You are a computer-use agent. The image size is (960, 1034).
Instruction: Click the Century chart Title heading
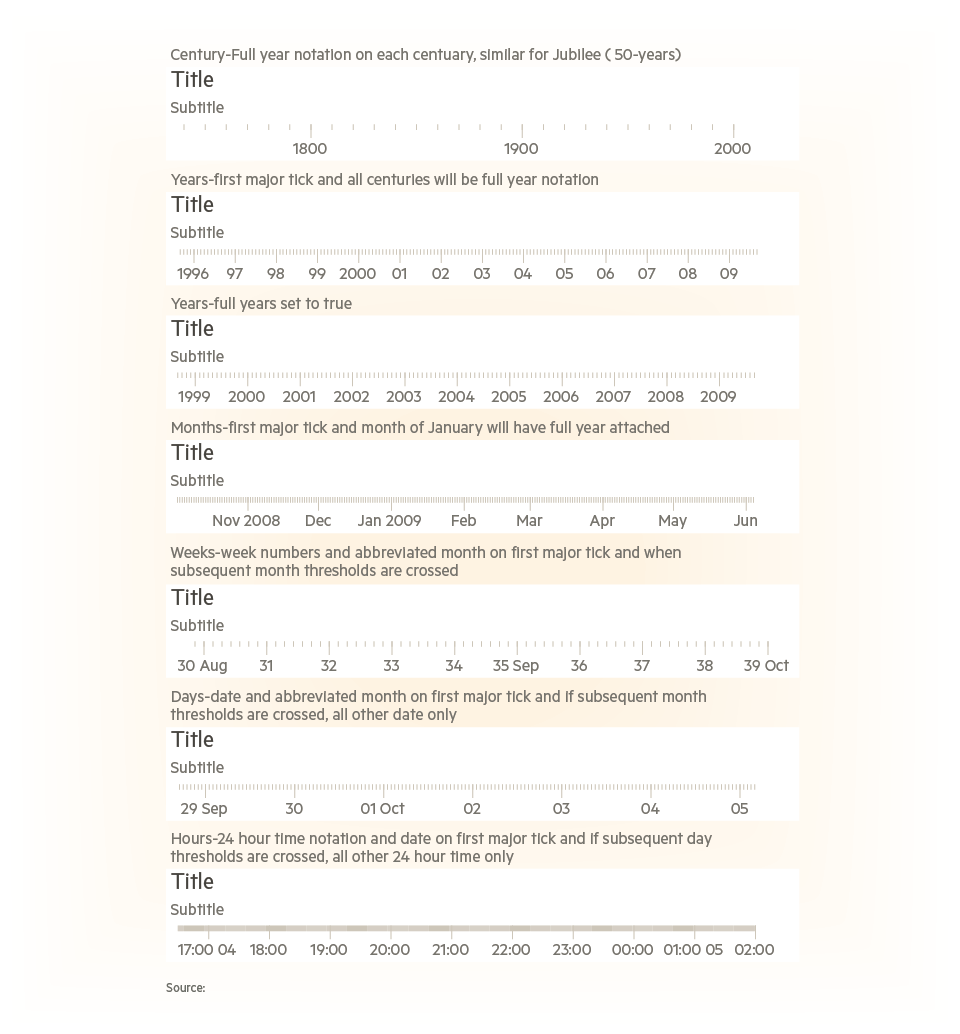(193, 80)
